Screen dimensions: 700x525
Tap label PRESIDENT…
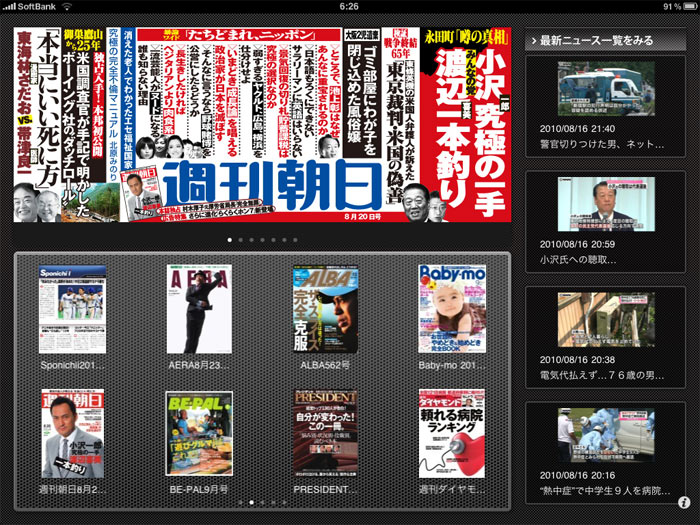[x=325, y=489]
